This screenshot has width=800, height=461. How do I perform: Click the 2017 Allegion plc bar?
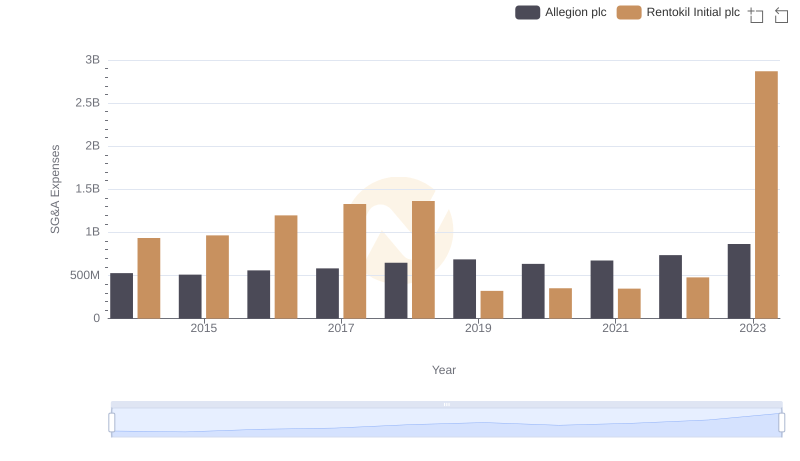point(328,293)
